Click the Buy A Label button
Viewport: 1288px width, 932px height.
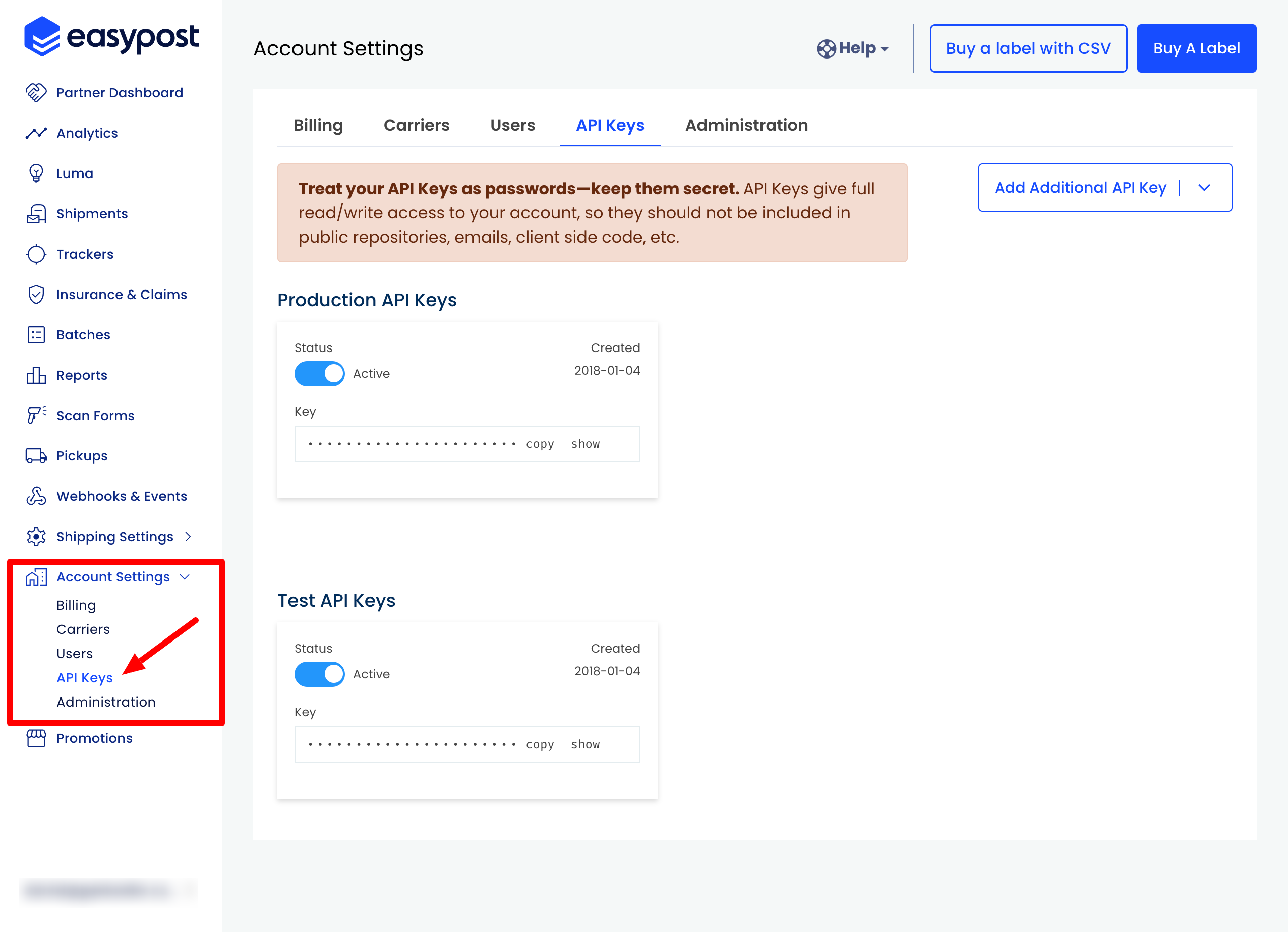click(x=1196, y=48)
